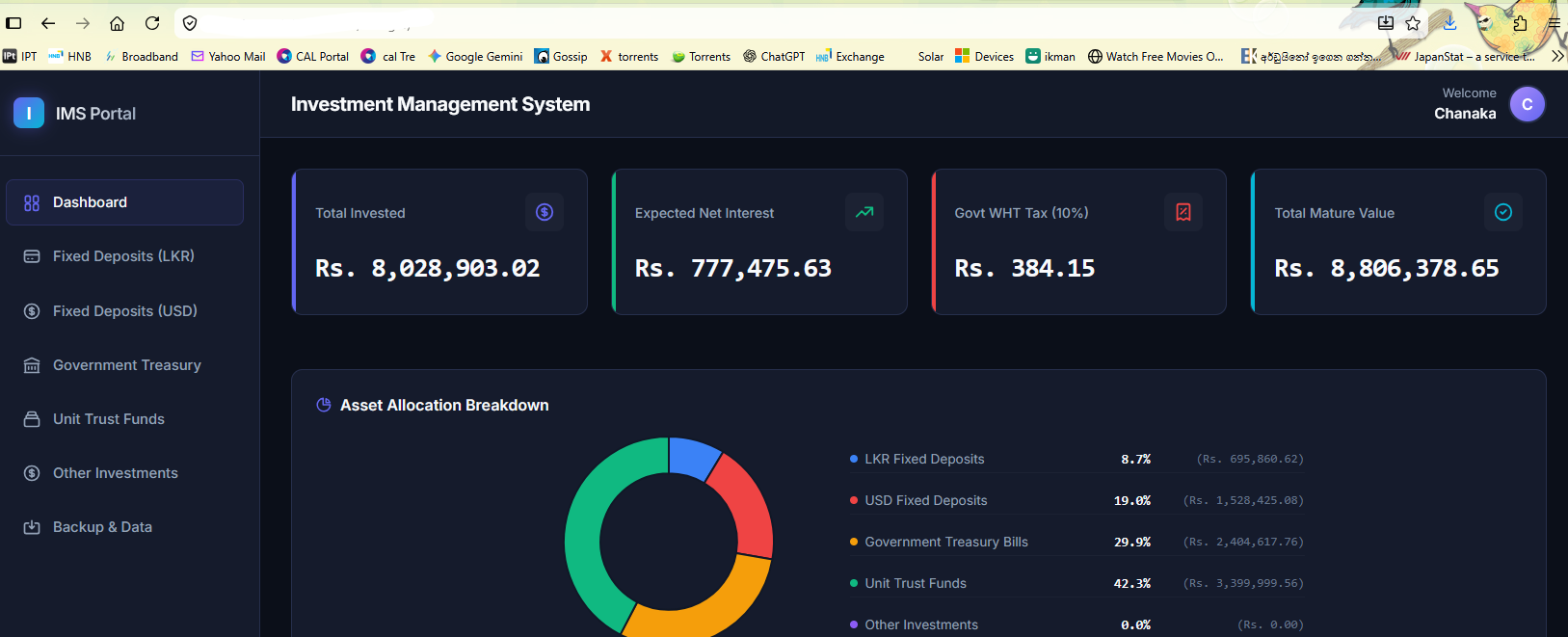Open the Dashboard sidebar item

pos(124,202)
